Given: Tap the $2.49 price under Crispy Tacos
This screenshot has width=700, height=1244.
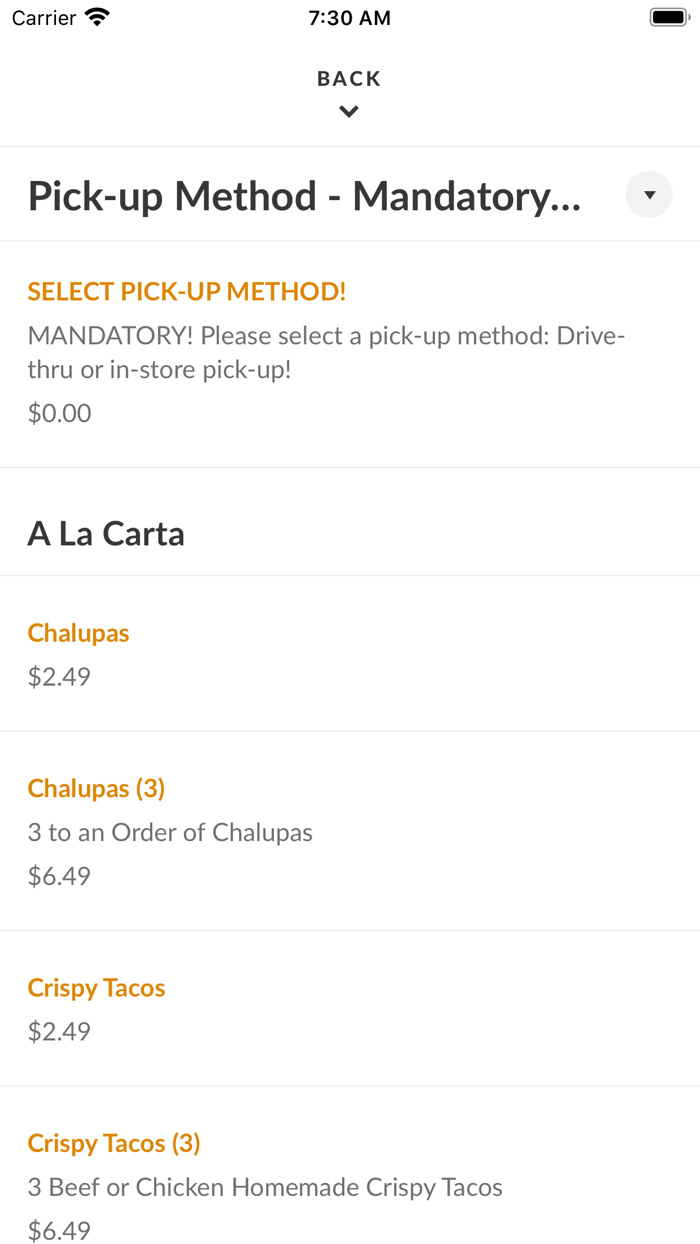Looking at the screenshot, I should tap(60, 1031).
